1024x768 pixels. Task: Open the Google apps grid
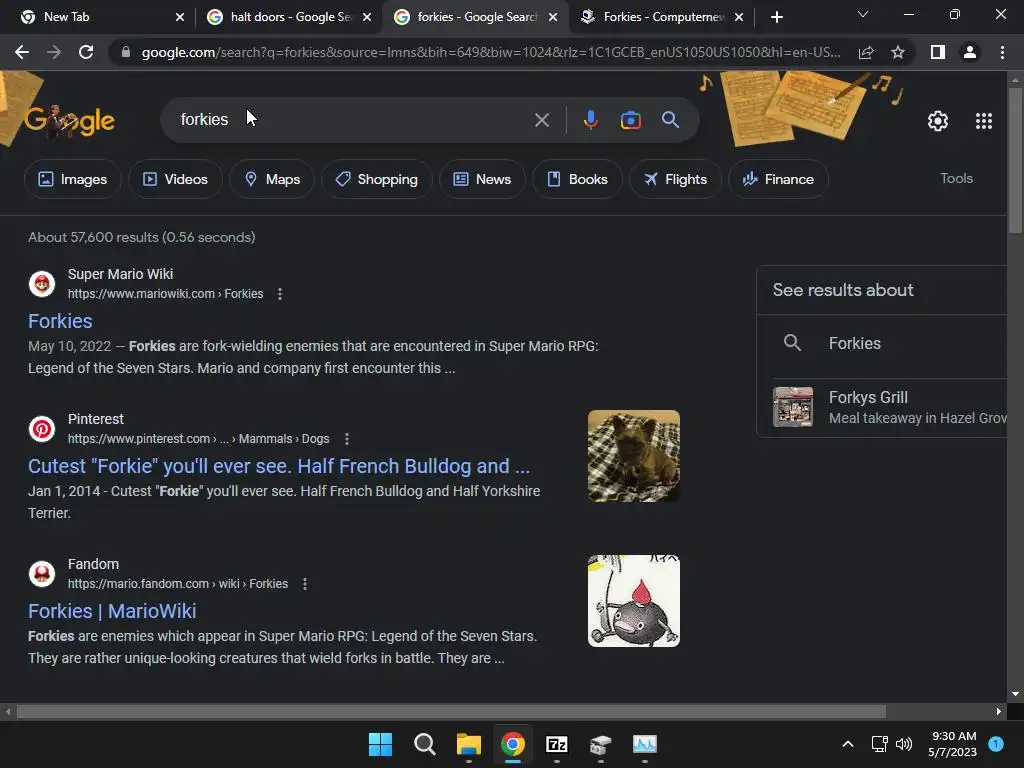tap(984, 121)
